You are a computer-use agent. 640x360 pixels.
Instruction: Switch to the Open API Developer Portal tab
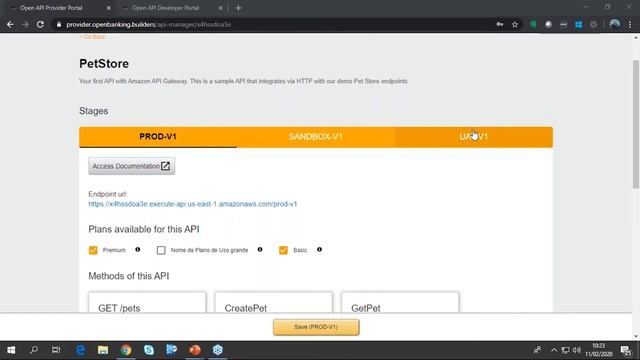pos(166,8)
